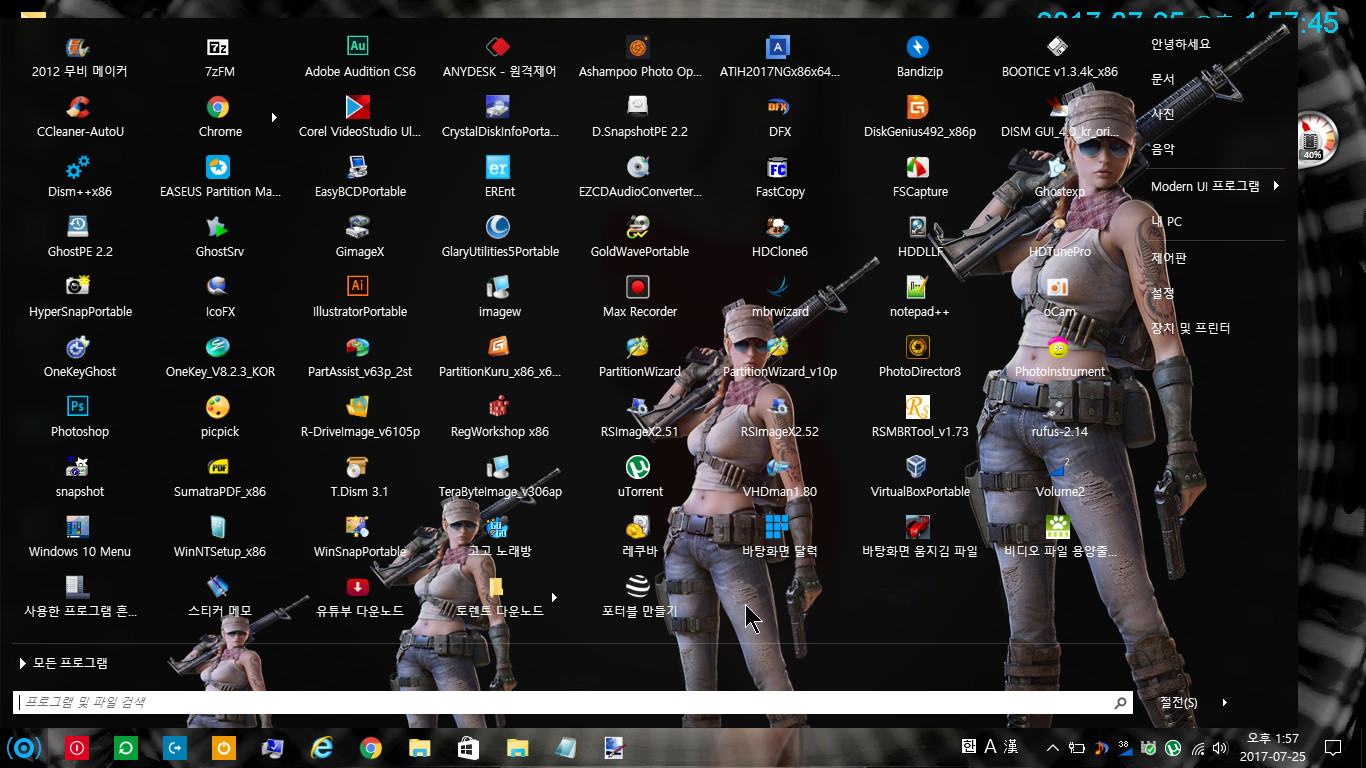The image size is (1366, 768).
Task: Launch WinNTSetup_x86
Action: point(220,538)
